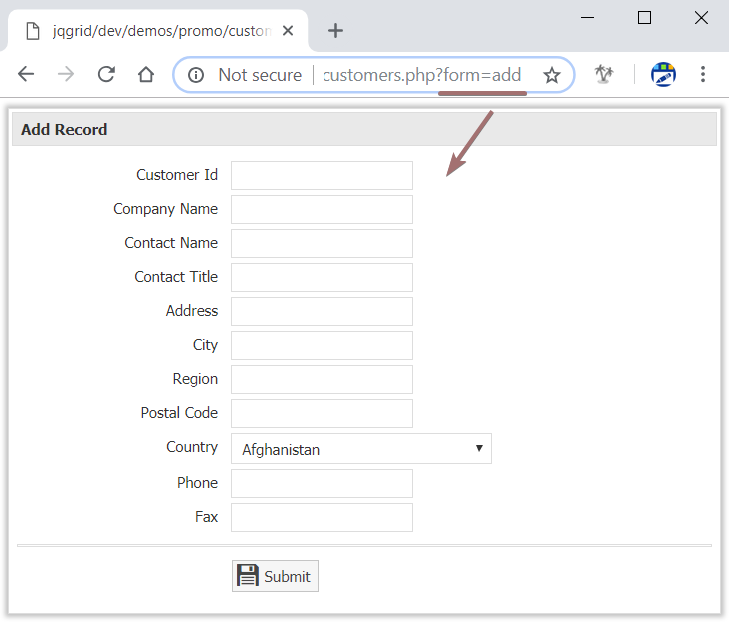Reload the page with refresh icon

[x=106, y=75]
